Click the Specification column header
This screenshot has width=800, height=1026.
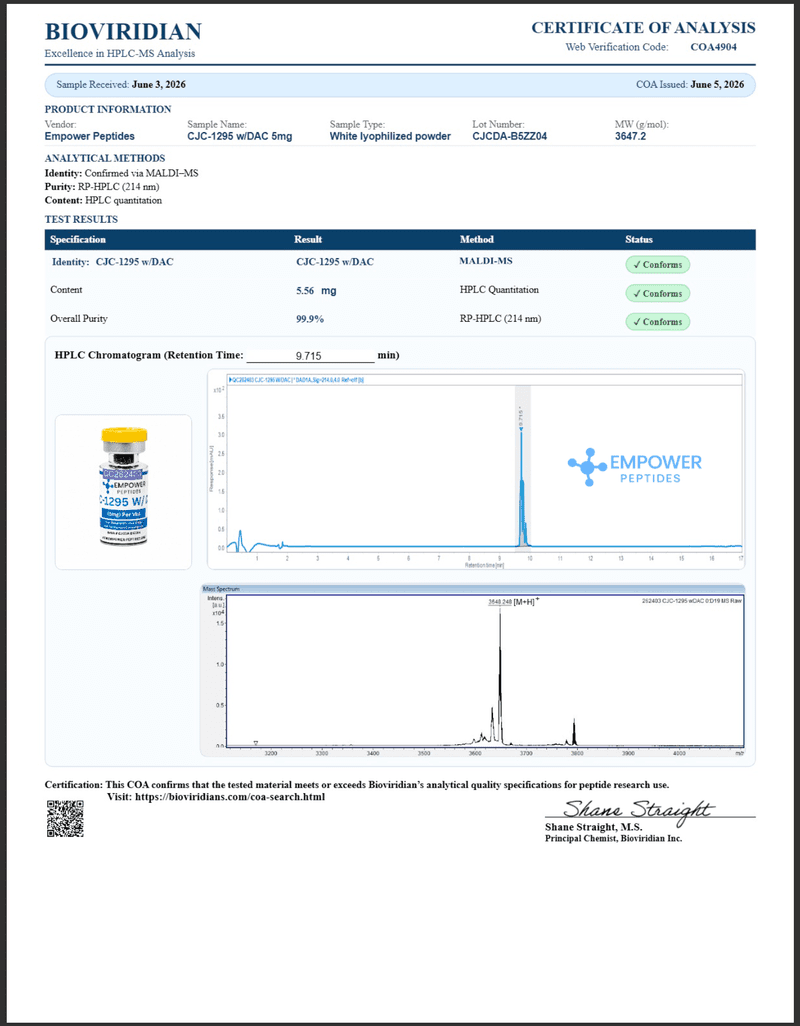pos(78,239)
